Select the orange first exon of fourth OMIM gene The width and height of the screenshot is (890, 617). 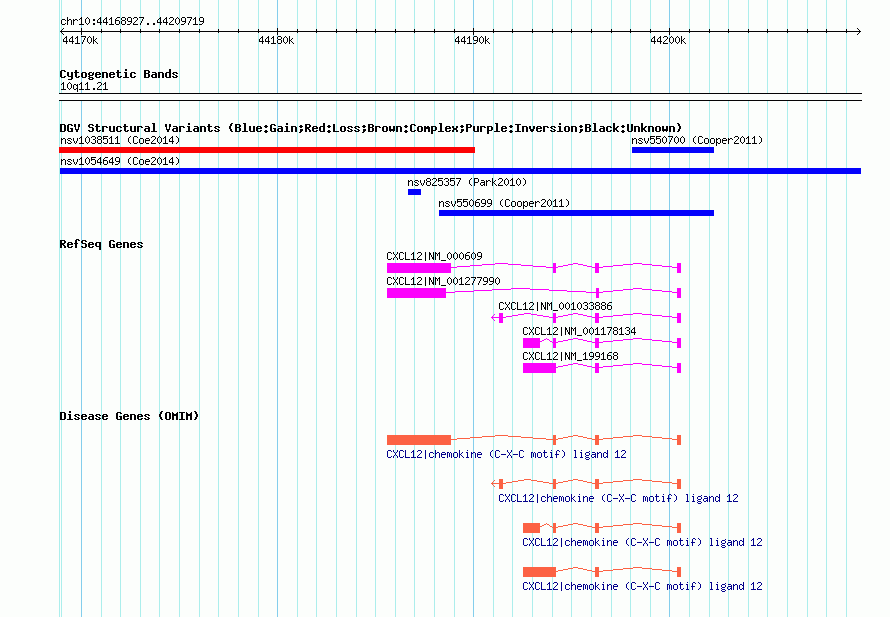tap(539, 572)
